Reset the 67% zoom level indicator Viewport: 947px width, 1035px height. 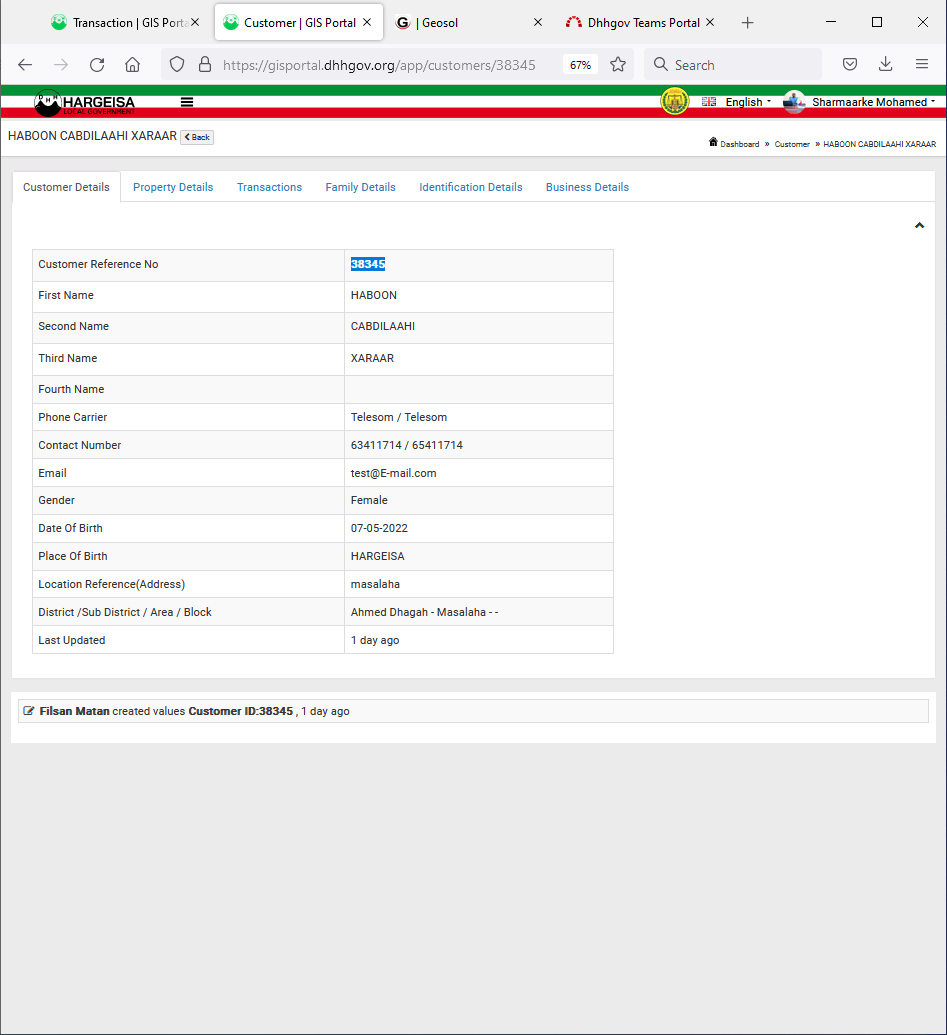[580, 65]
